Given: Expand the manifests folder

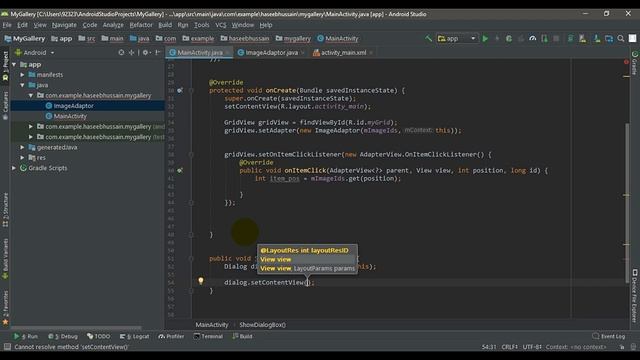Looking at the screenshot, I should point(22,75).
